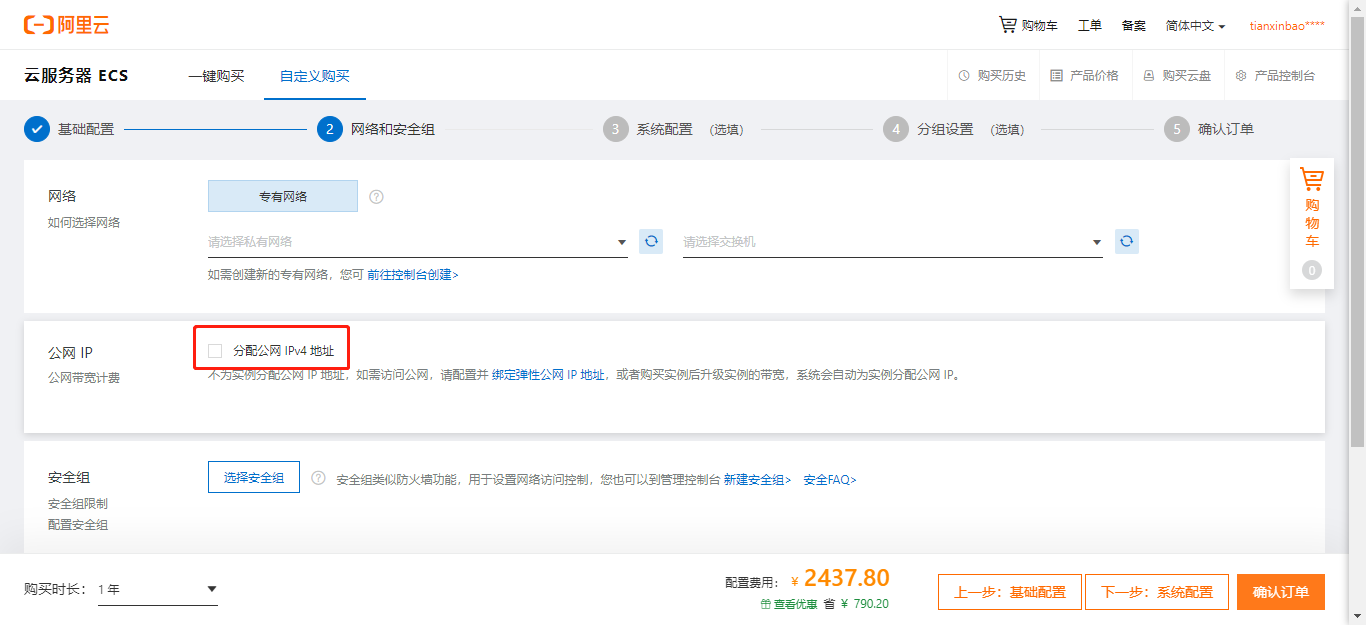Click the product console gear icon
The height and width of the screenshot is (625, 1366).
pos(1241,75)
